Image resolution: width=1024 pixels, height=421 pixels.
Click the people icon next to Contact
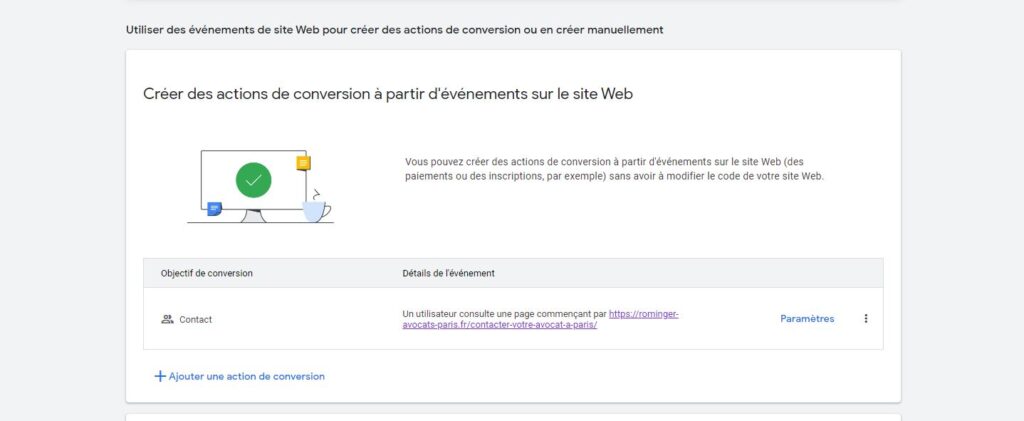click(167, 320)
